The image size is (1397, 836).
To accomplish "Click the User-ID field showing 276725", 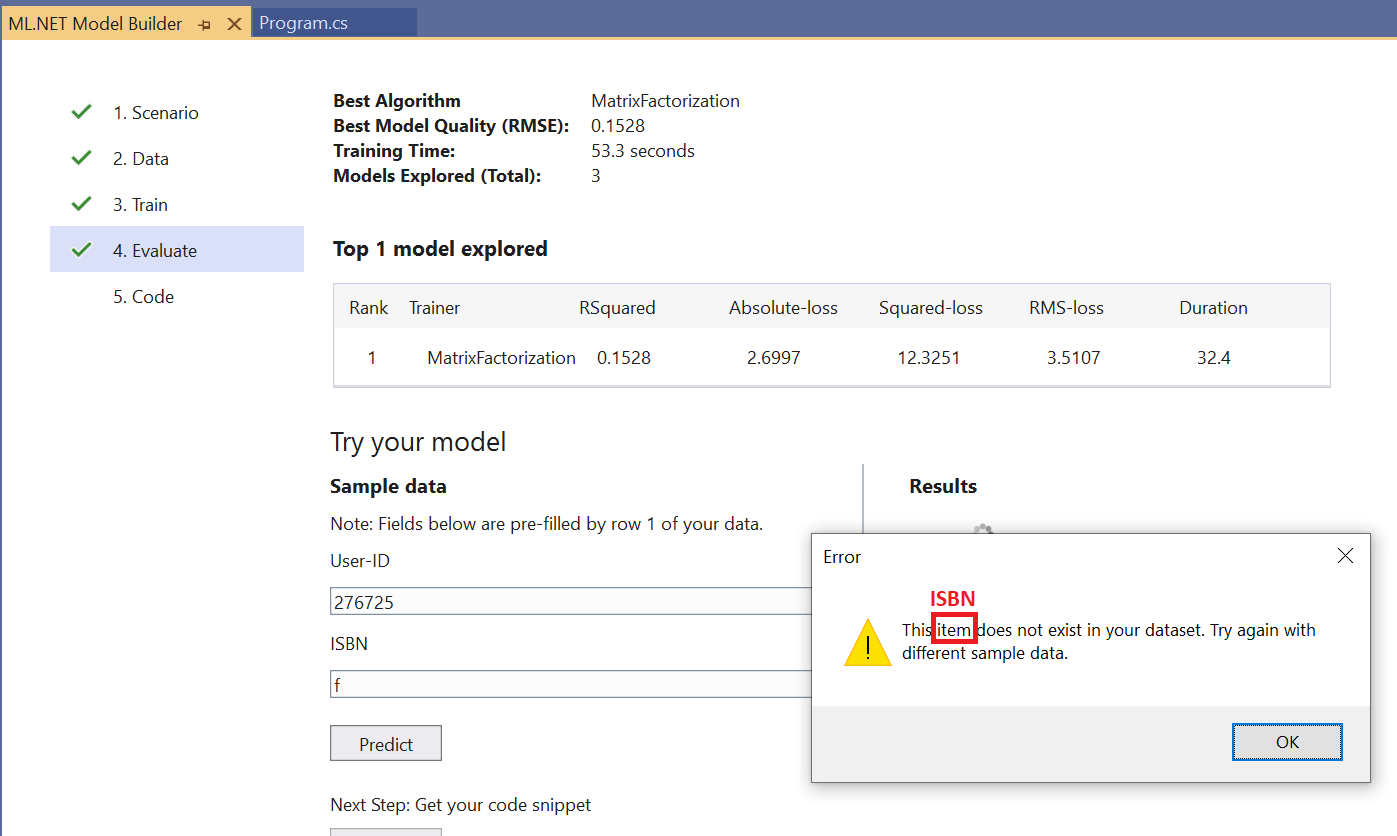I will tap(500, 601).
